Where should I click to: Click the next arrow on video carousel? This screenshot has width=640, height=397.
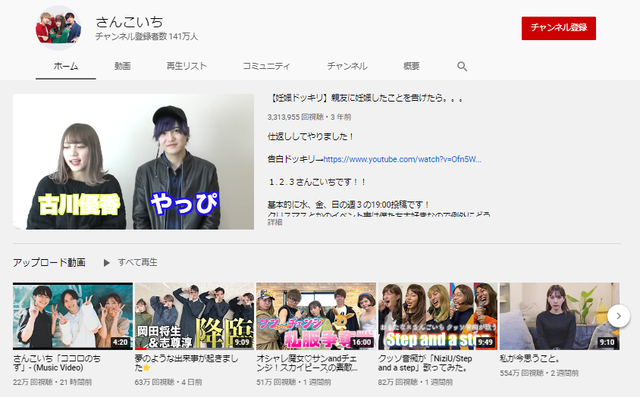click(x=618, y=316)
